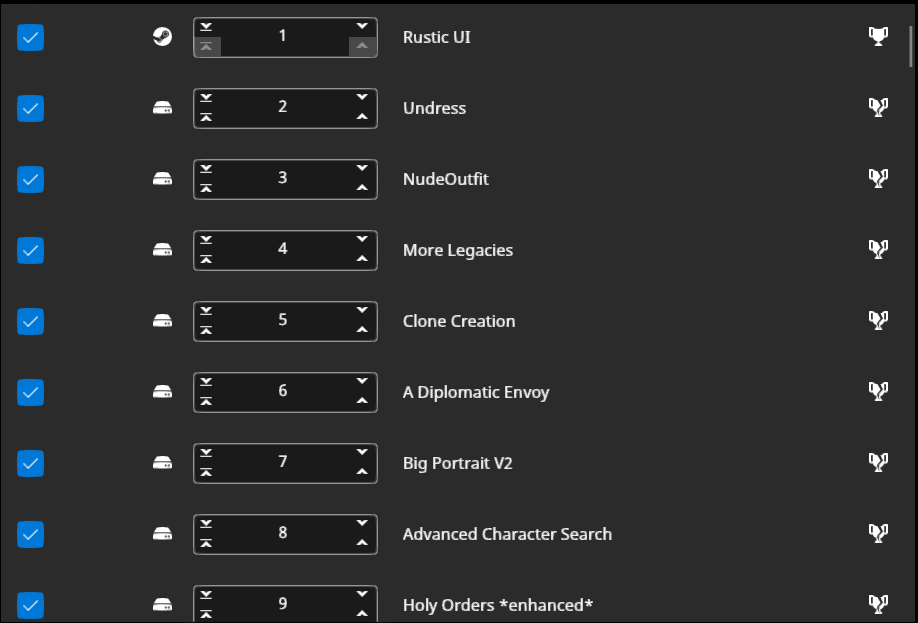Click the vertical scrollbar thumb of mod list
Image resolution: width=918 pixels, height=623 pixels.
[910, 46]
